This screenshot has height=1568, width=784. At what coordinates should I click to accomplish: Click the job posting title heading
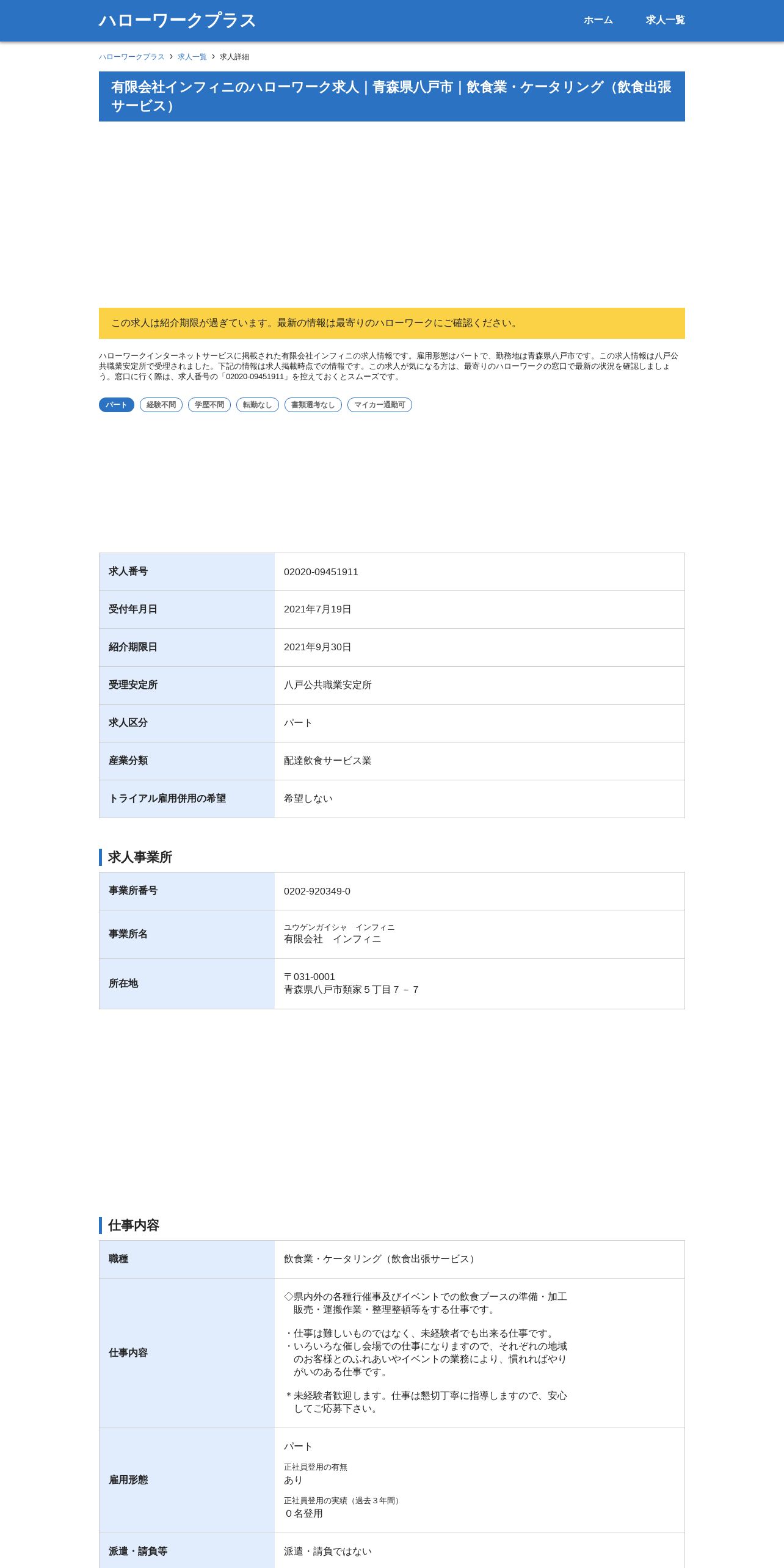[x=392, y=96]
